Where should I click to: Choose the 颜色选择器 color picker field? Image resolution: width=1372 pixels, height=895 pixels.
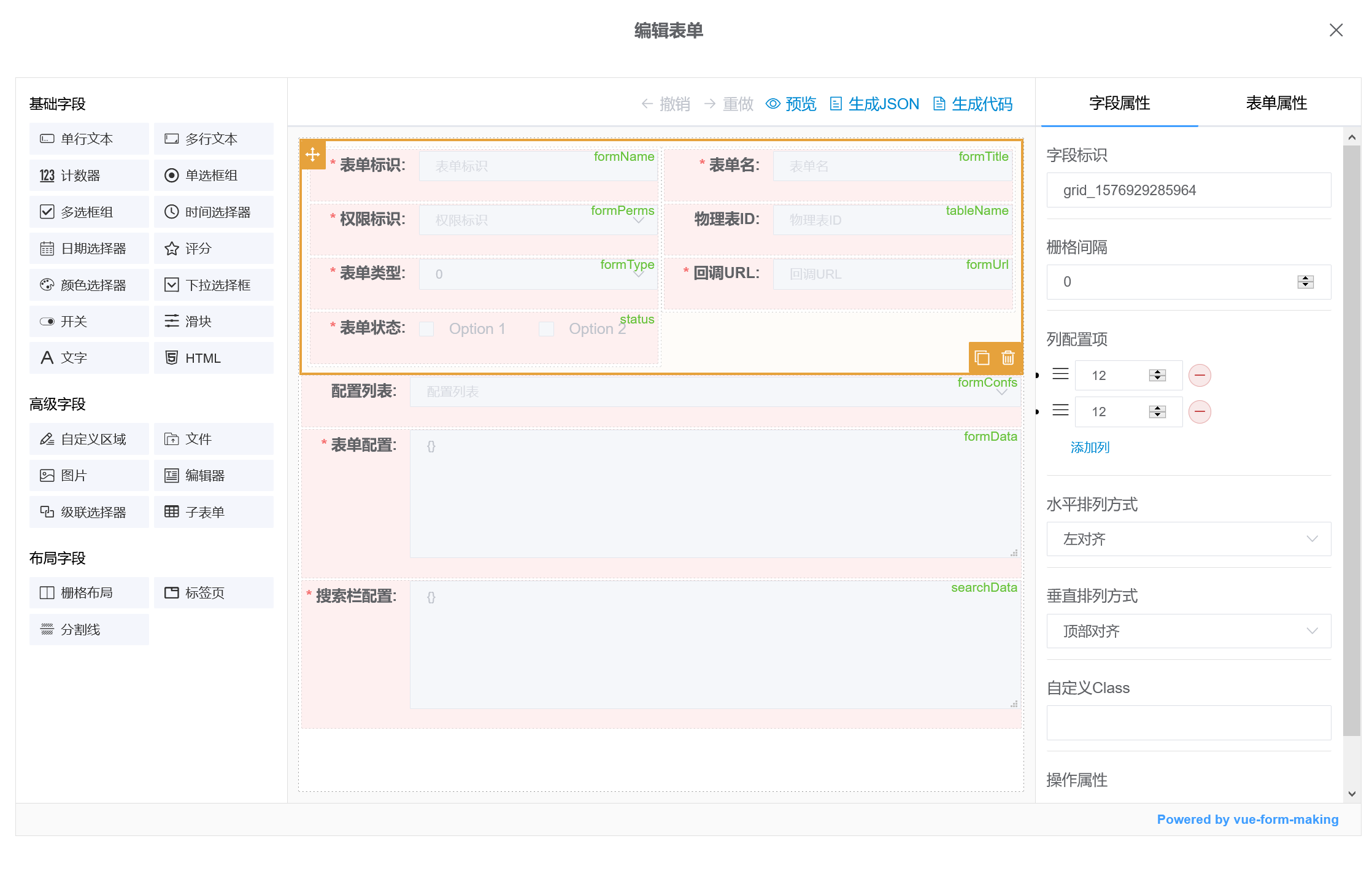[x=89, y=285]
